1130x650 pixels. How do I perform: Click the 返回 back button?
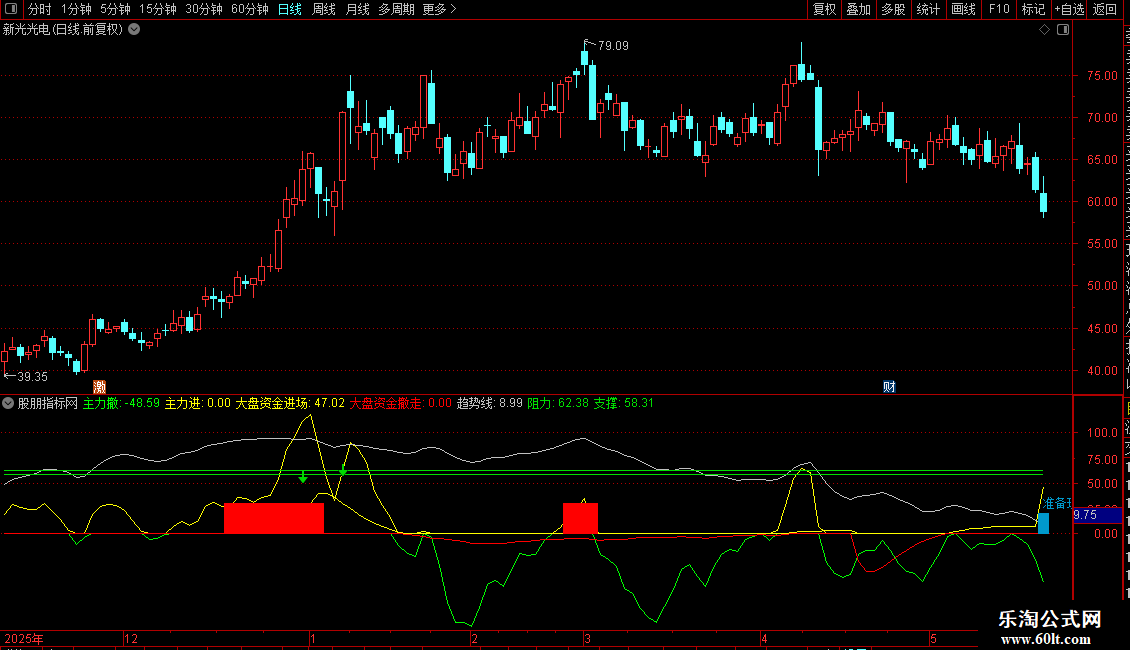[1105, 9]
